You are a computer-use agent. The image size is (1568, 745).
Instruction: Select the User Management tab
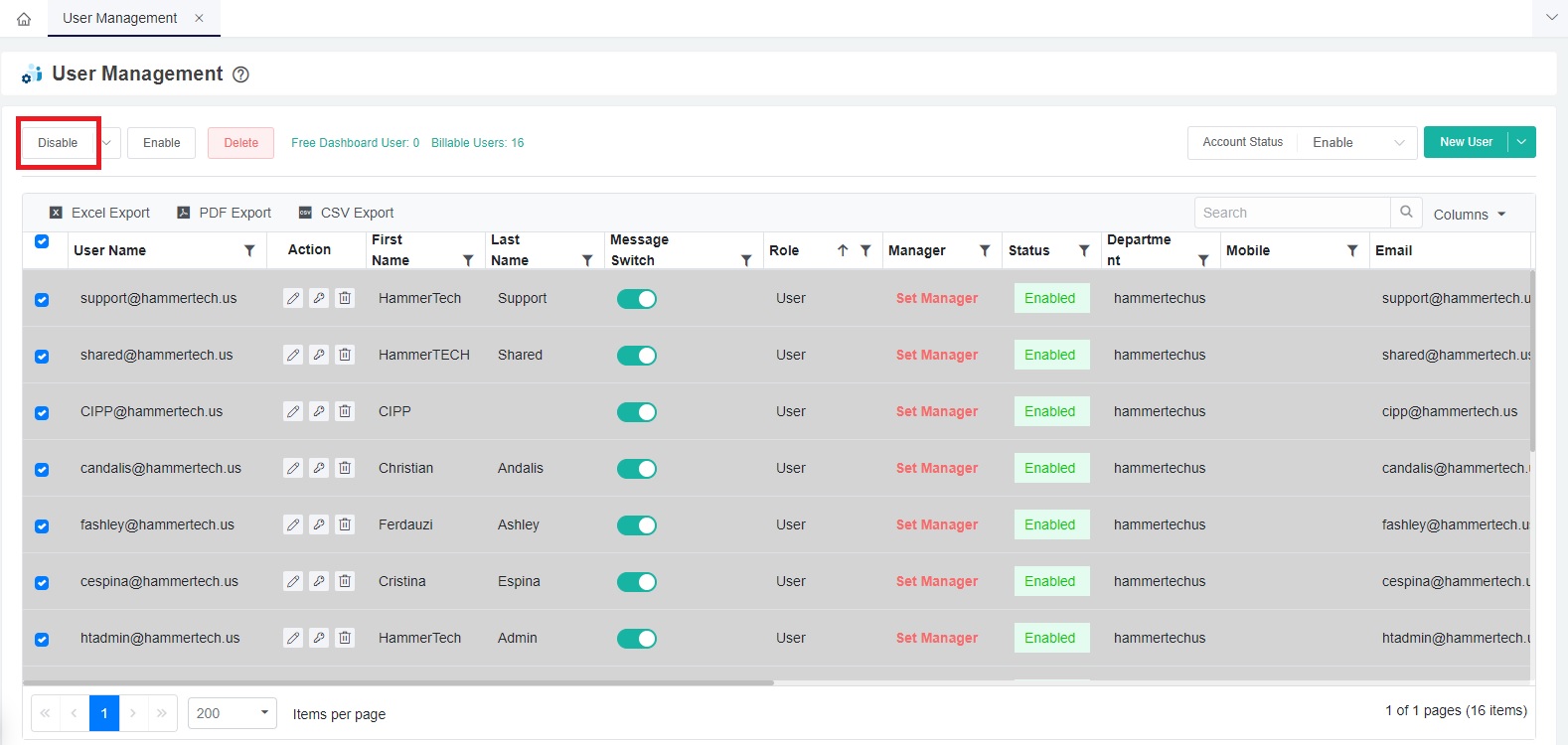coord(120,18)
